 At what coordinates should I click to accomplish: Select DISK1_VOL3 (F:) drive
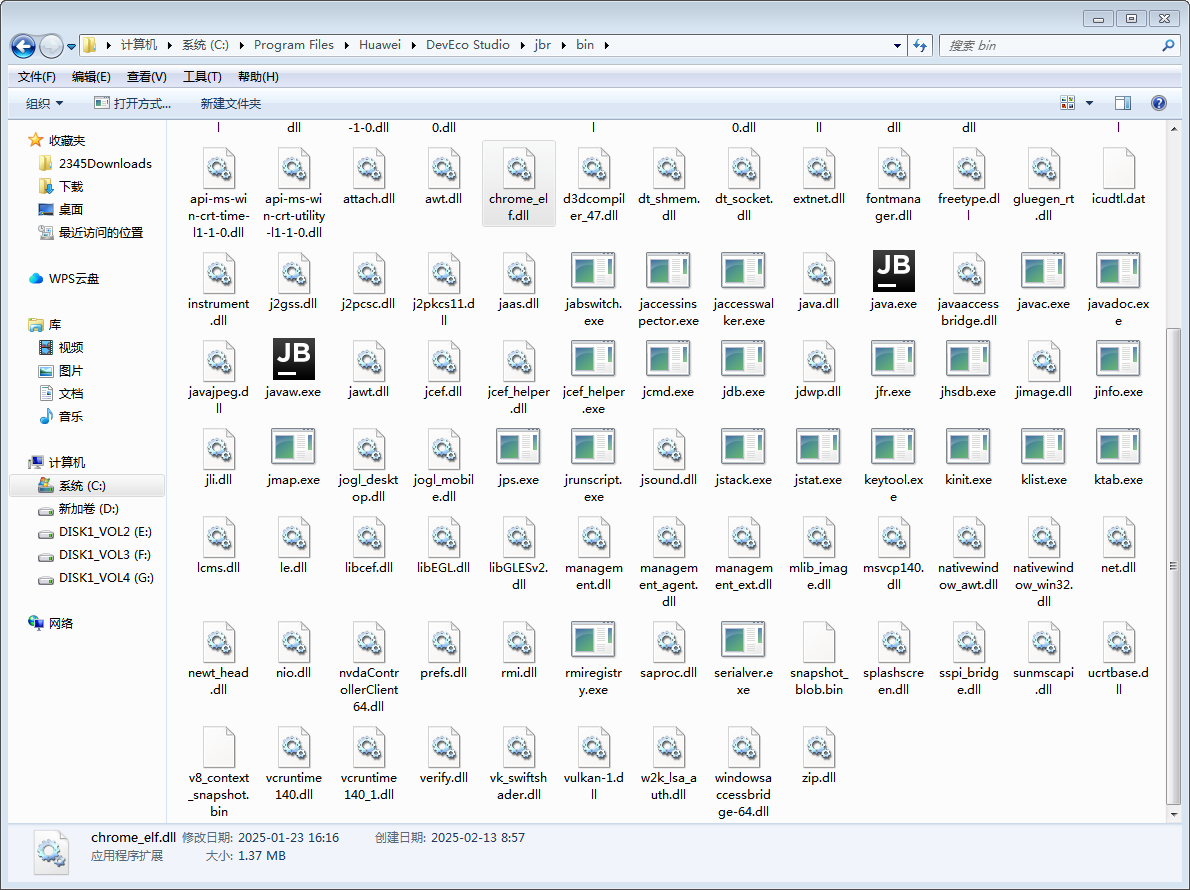[x=95, y=555]
